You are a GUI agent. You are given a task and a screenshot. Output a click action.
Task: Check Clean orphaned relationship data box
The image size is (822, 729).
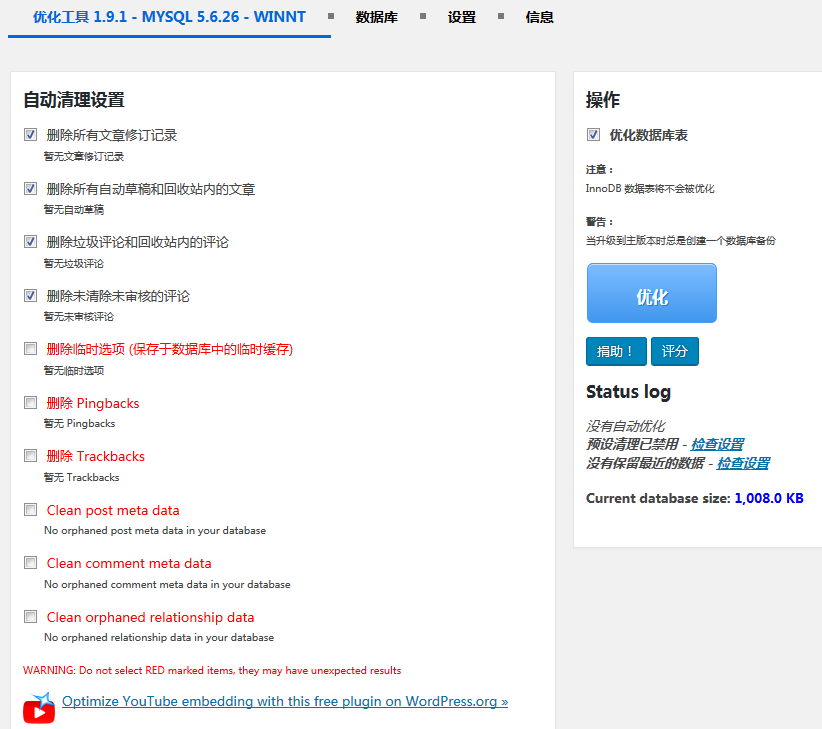click(31, 617)
